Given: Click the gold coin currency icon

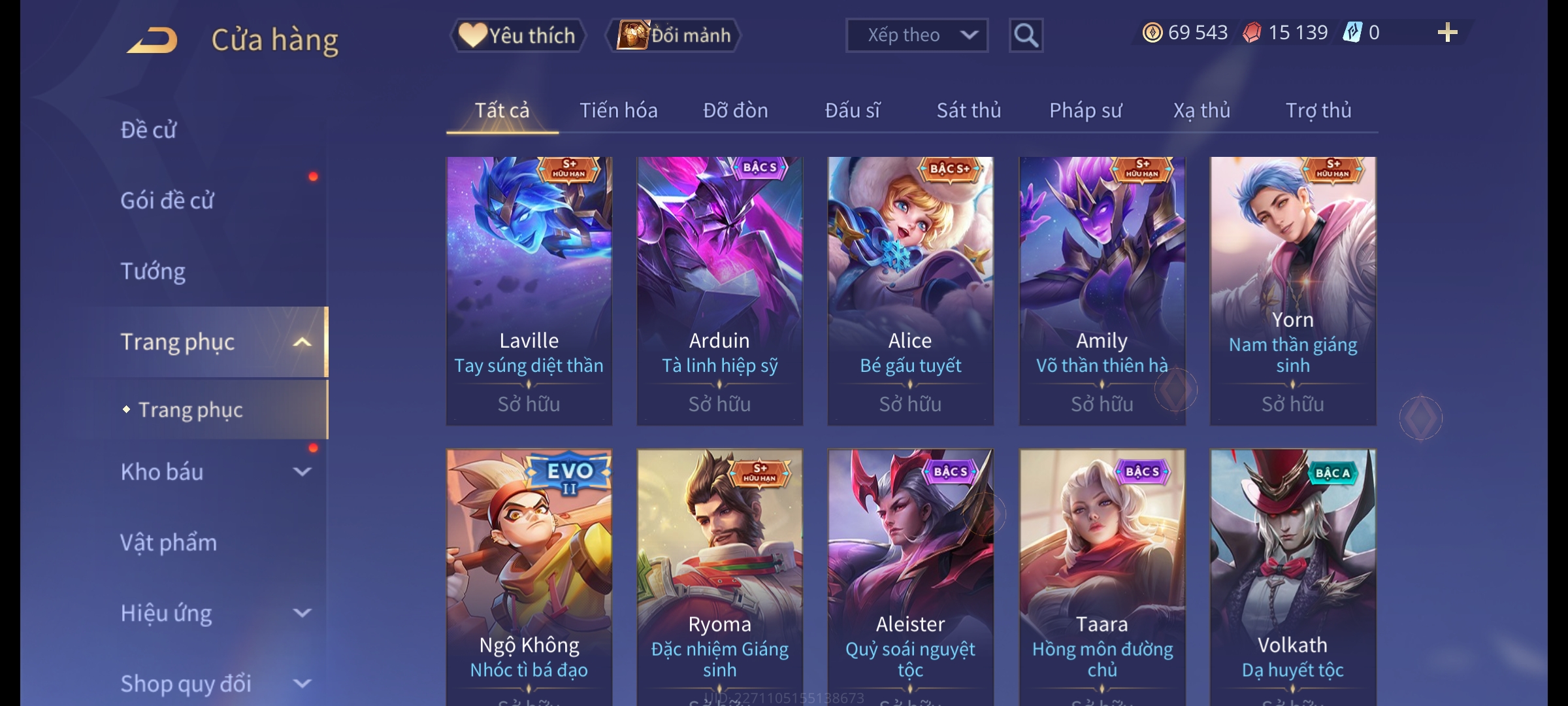Looking at the screenshot, I should tap(1152, 33).
